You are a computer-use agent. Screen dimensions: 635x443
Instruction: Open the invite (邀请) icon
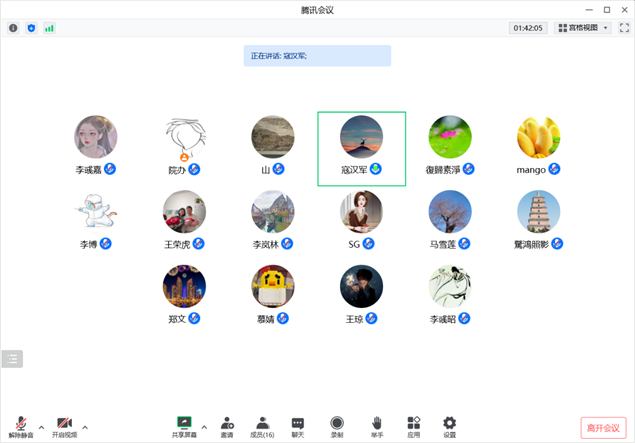[227, 425]
